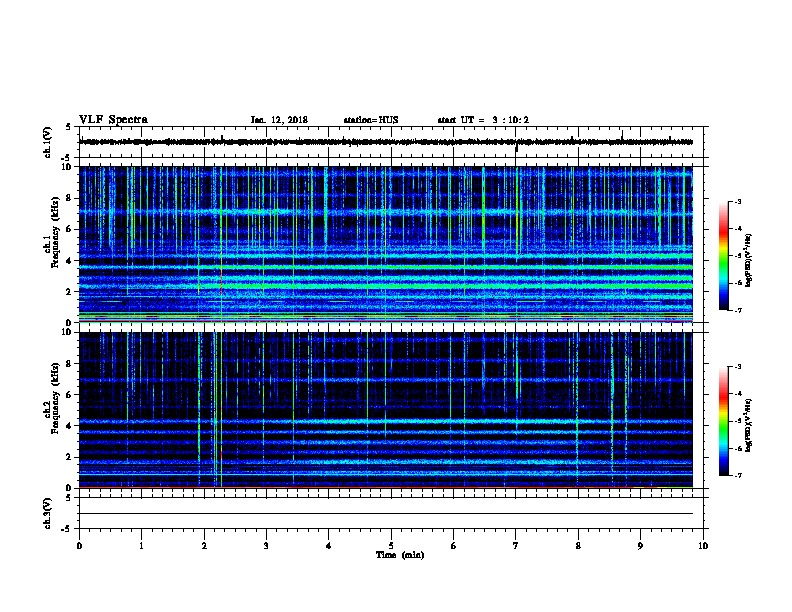
Task: Click the flat ch.3 voltage line
Action: [385, 514]
